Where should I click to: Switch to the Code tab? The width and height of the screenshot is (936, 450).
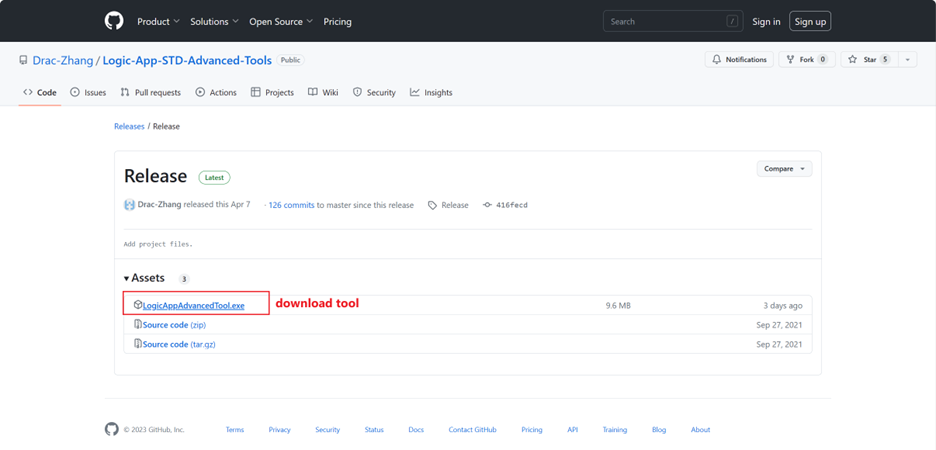(40, 93)
